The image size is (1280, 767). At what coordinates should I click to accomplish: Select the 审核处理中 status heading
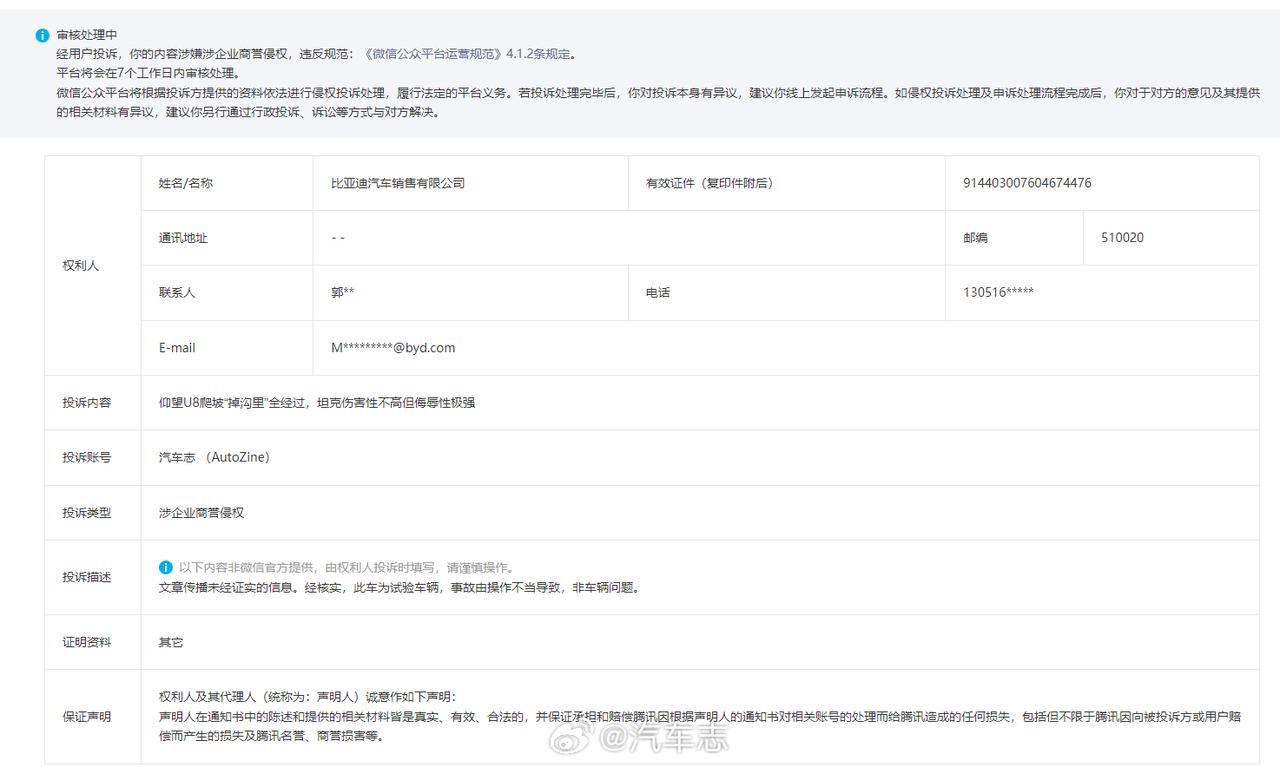tap(87, 35)
